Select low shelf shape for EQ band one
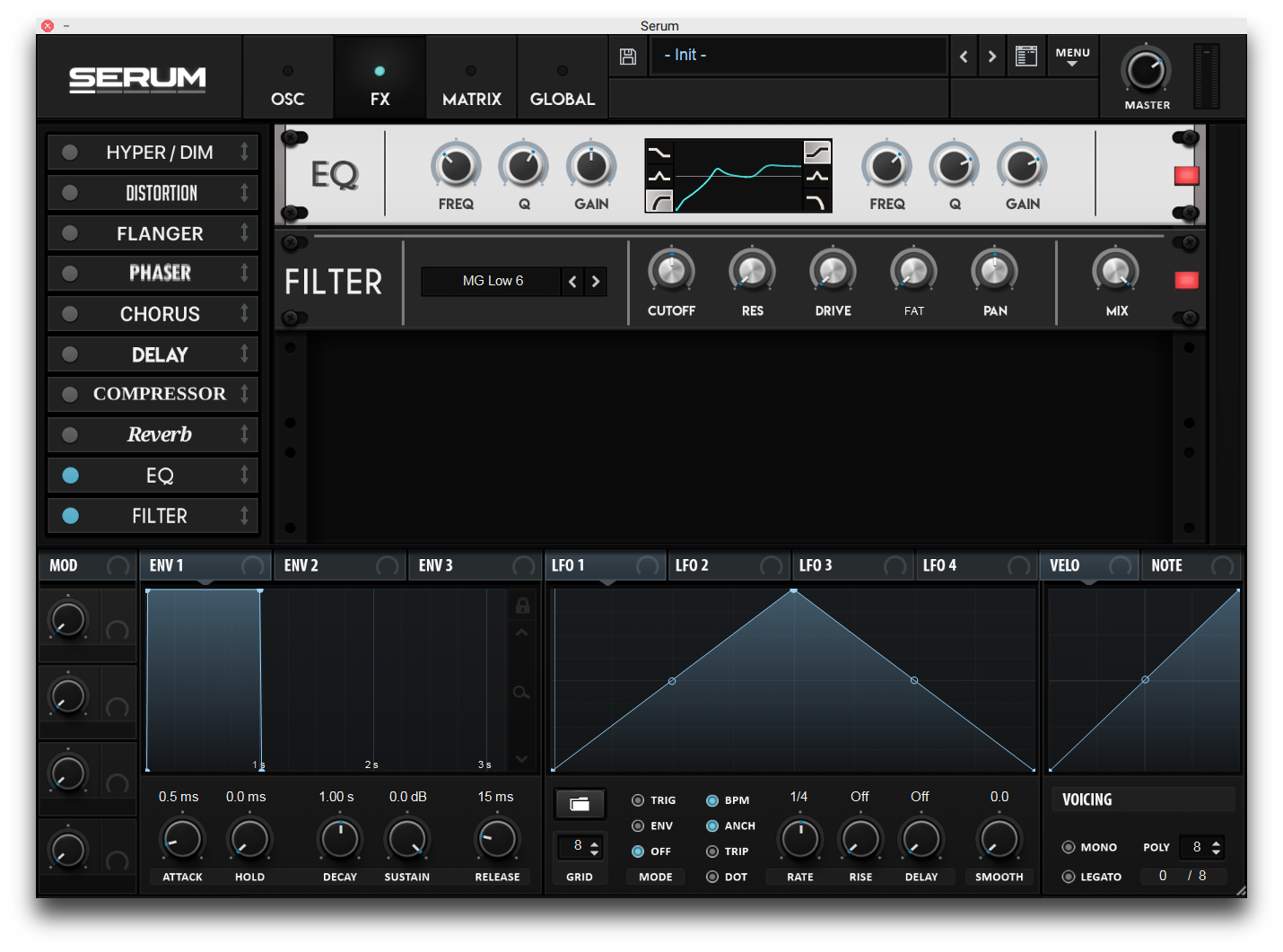The width and height of the screenshot is (1283, 952). pos(659,153)
